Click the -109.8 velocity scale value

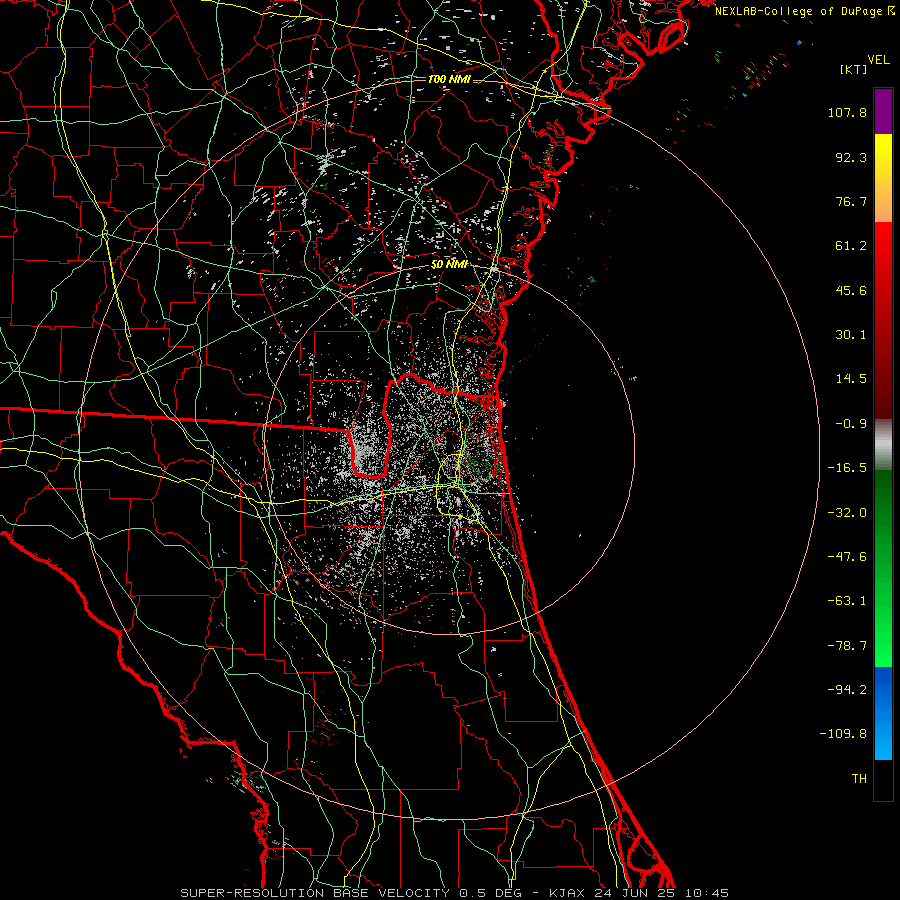pyautogui.click(x=843, y=734)
